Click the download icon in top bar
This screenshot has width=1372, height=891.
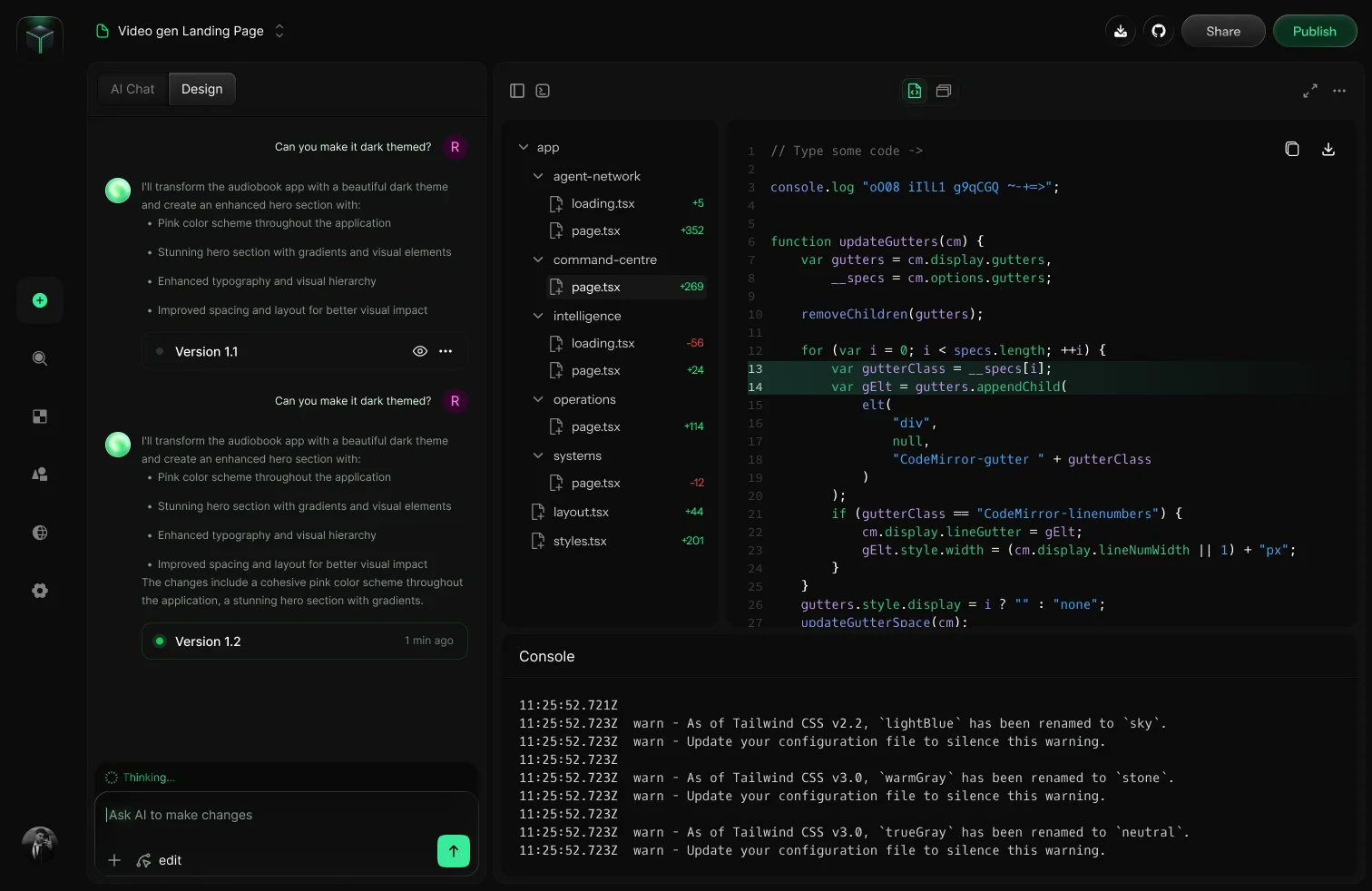click(1121, 31)
